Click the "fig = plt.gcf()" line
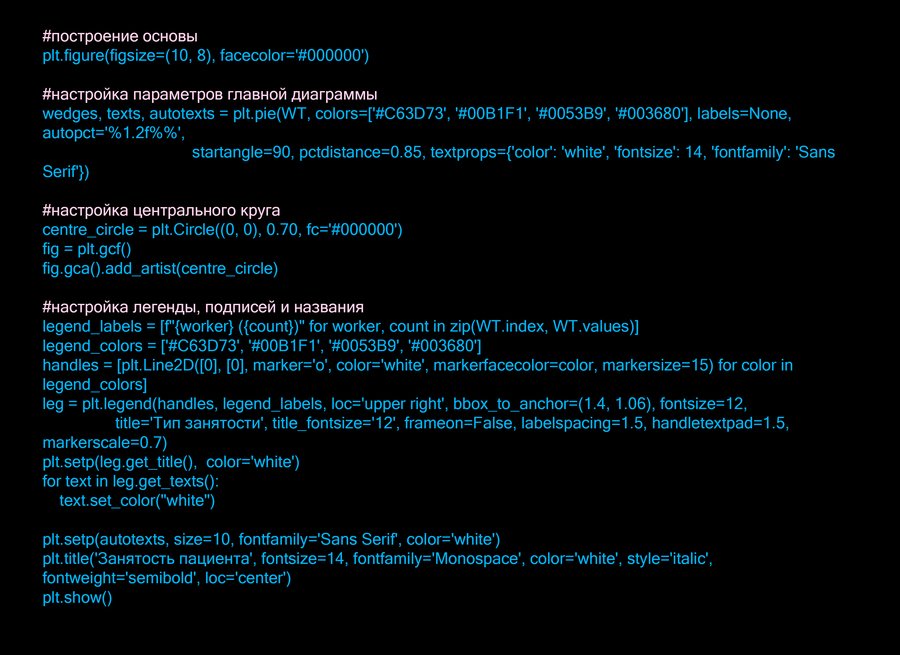 click(x=86, y=249)
